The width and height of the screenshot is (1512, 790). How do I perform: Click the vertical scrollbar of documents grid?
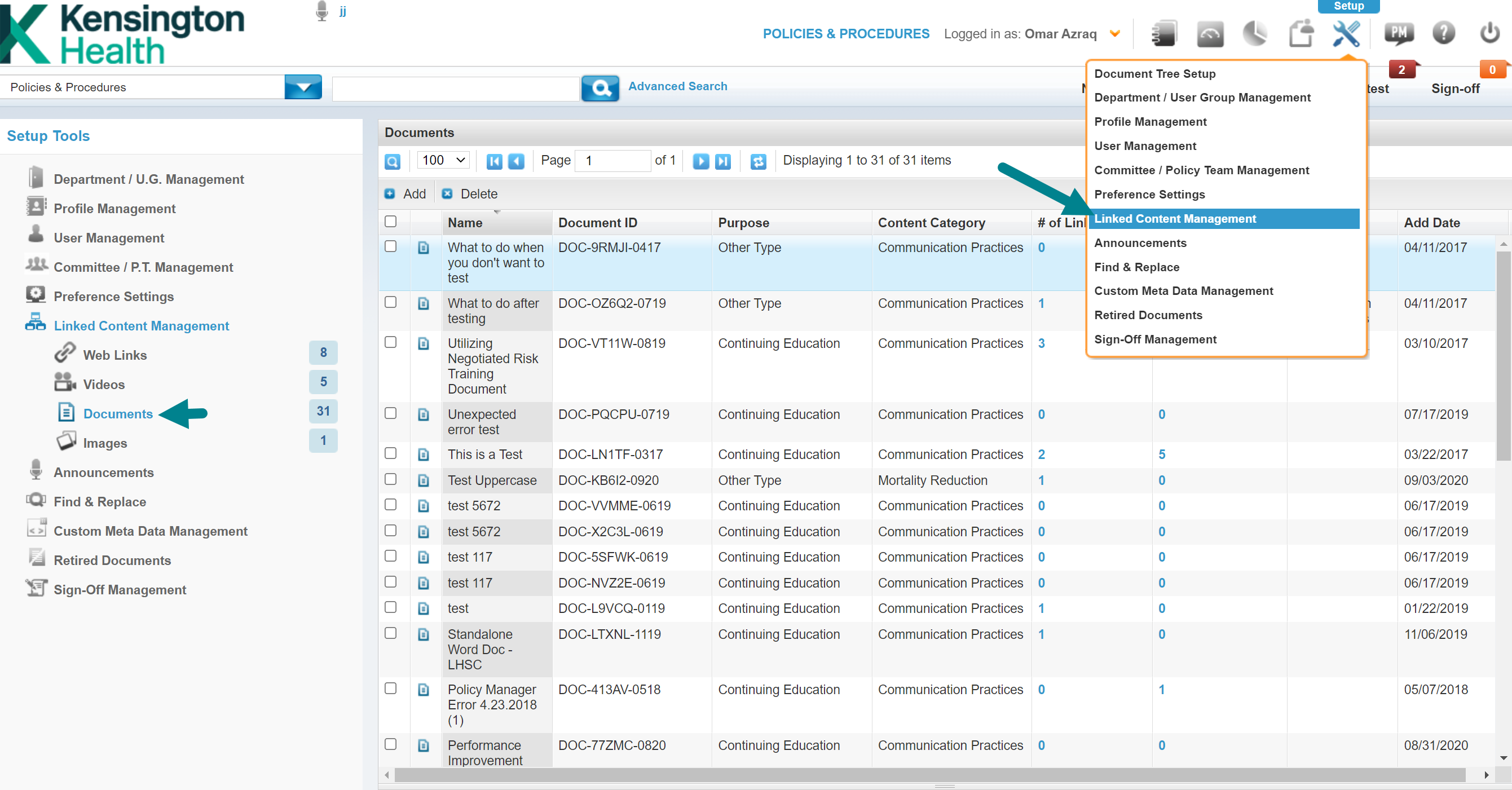pyautogui.click(x=1503, y=356)
